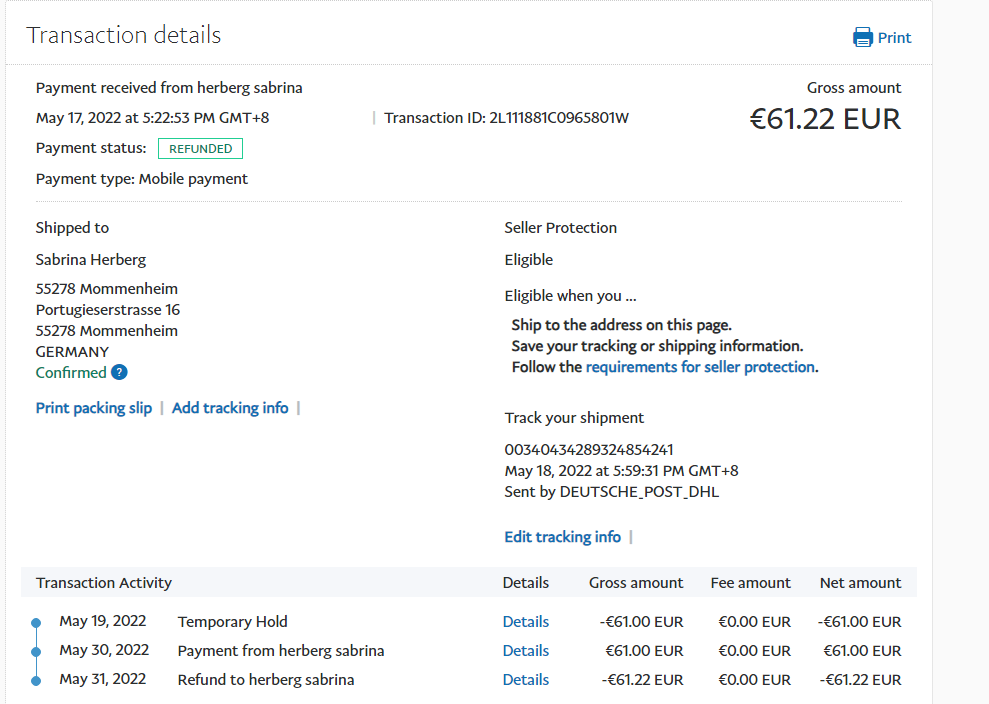The width and height of the screenshot is (989, 704).
Task: Click the Confirmed address help question icon
Action: click(x=119, y=373)
